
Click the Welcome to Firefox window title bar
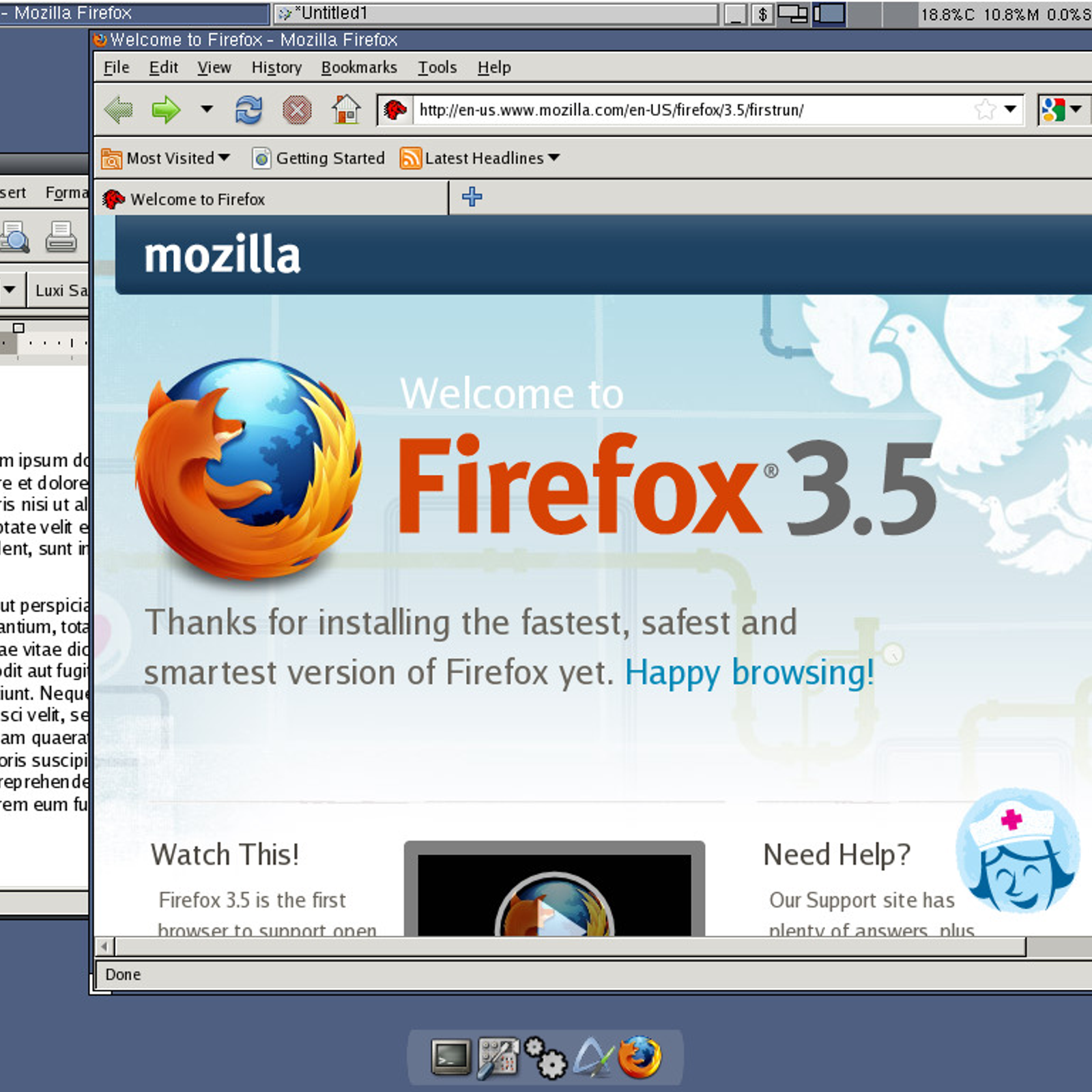pos(592,40)
